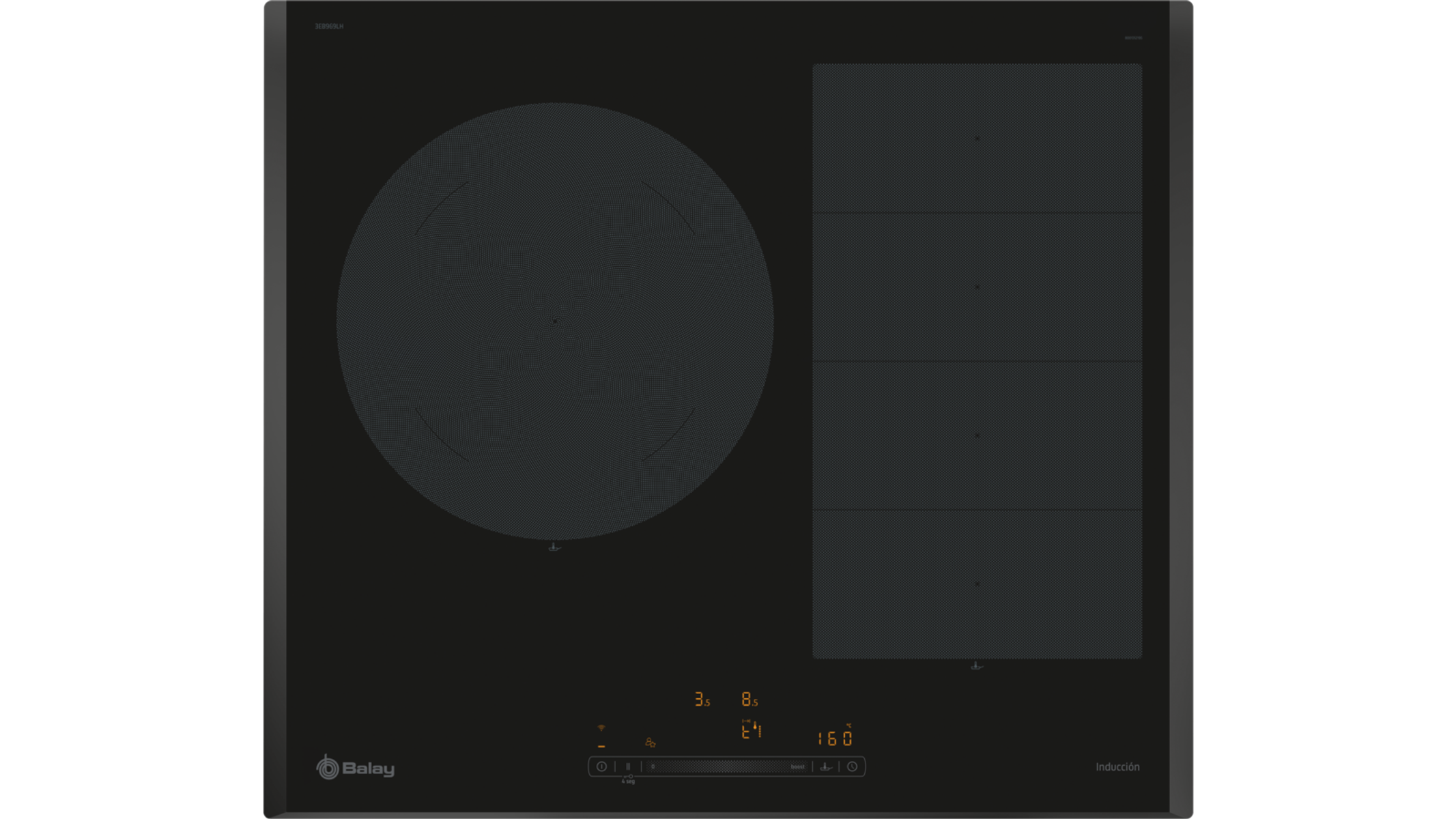Image resolution: width=1456 pixels, height=819 pixels.
Task: Select the 8.5 power level display
Action: coord(749,700)
